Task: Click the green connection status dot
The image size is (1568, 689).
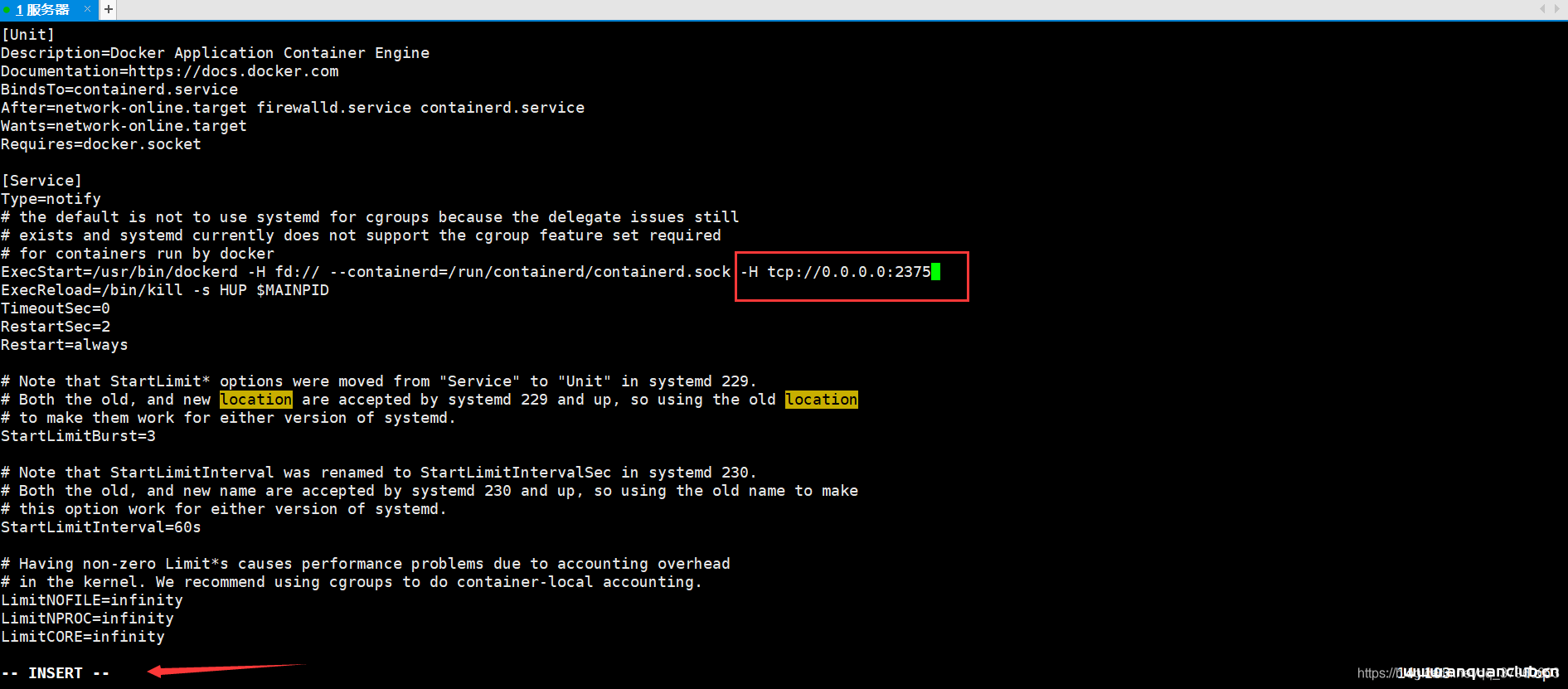Action: 7,10
